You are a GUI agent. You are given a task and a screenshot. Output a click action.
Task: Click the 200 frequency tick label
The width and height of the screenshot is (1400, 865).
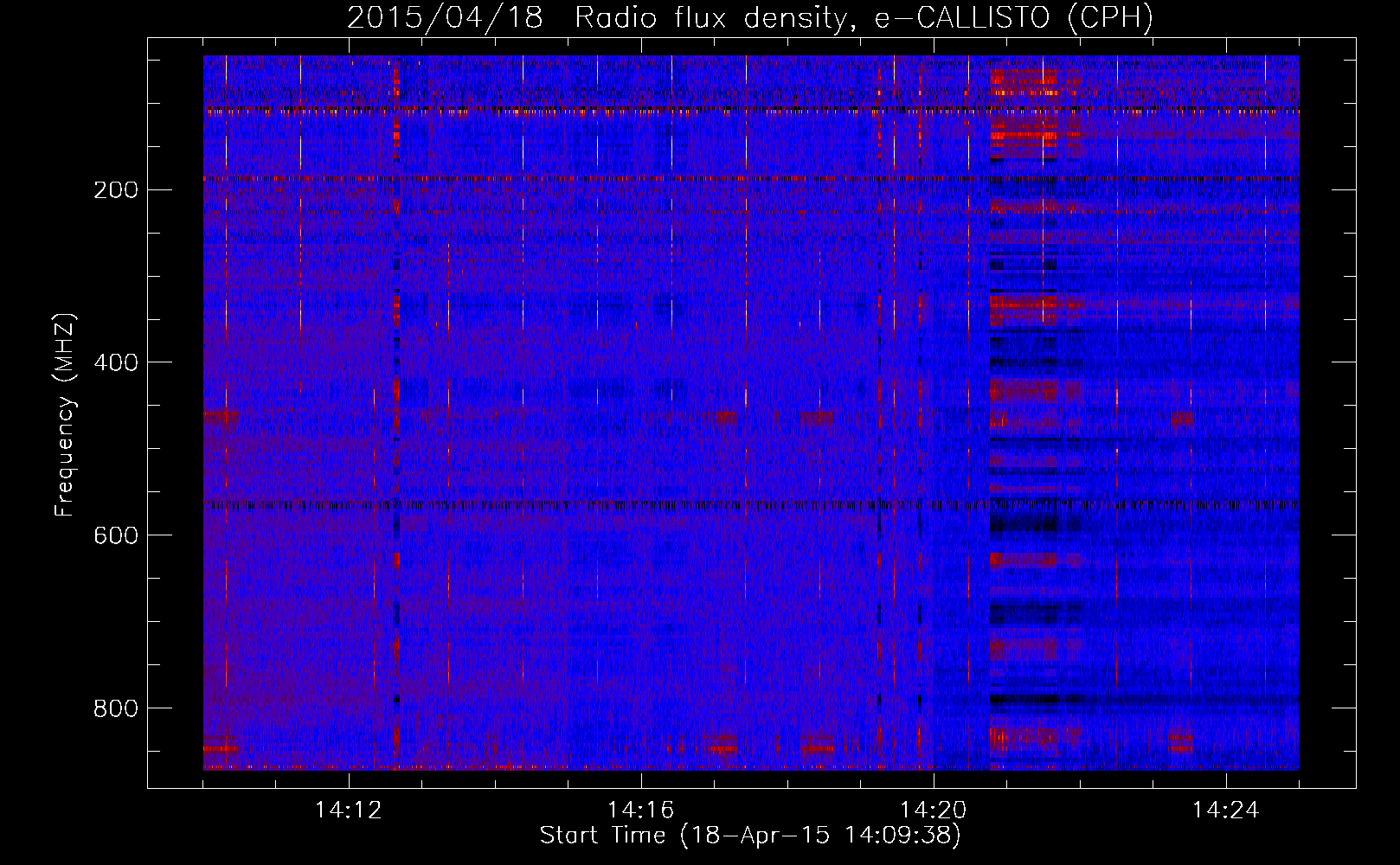(116, 190)
